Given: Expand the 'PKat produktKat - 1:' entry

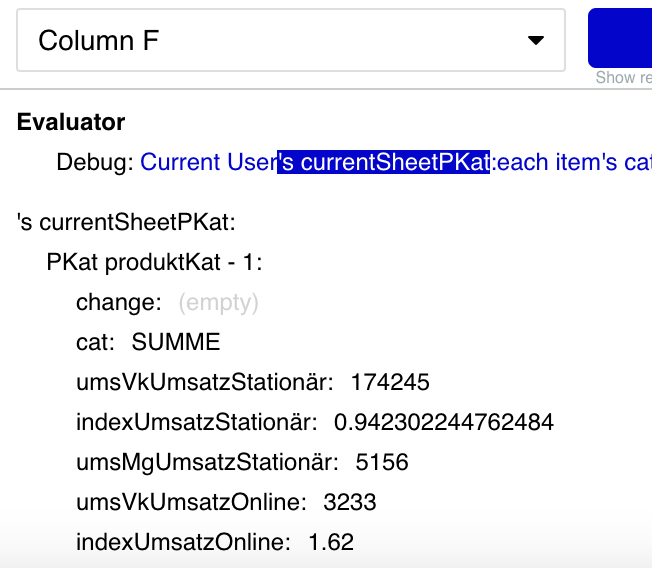Looking at the screenshot, I should [x=154, y=262].
